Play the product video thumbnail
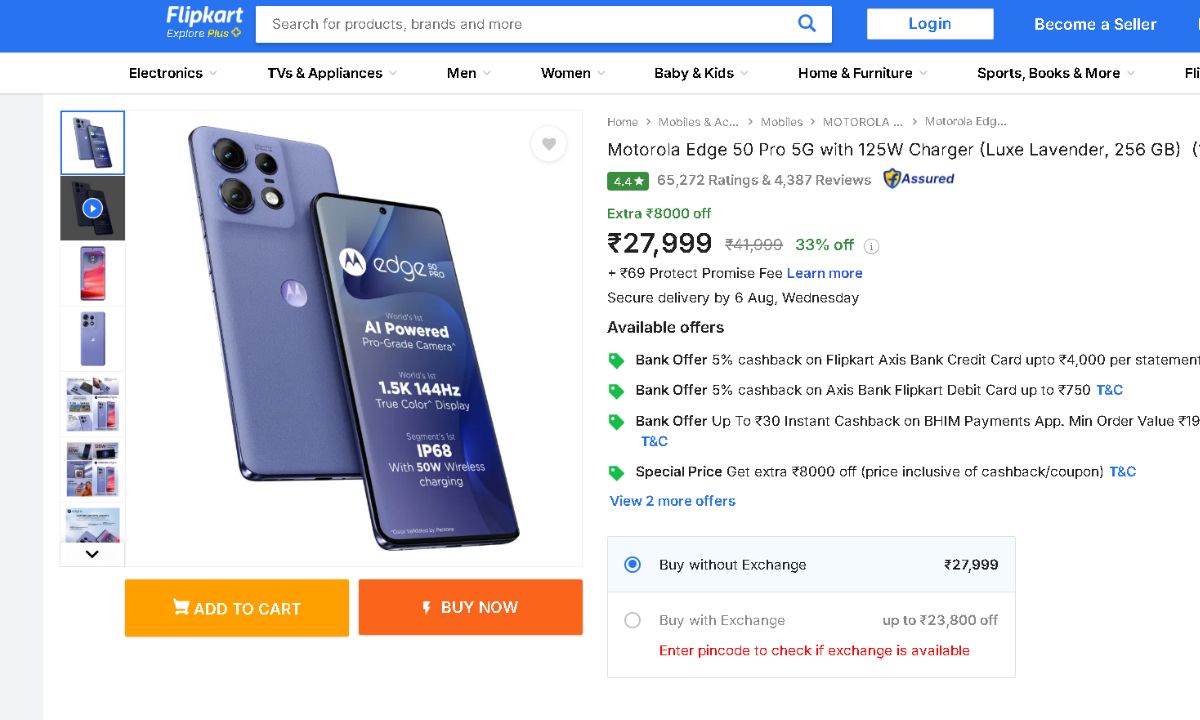This screenshot has width=1200, height=720. 92,207
